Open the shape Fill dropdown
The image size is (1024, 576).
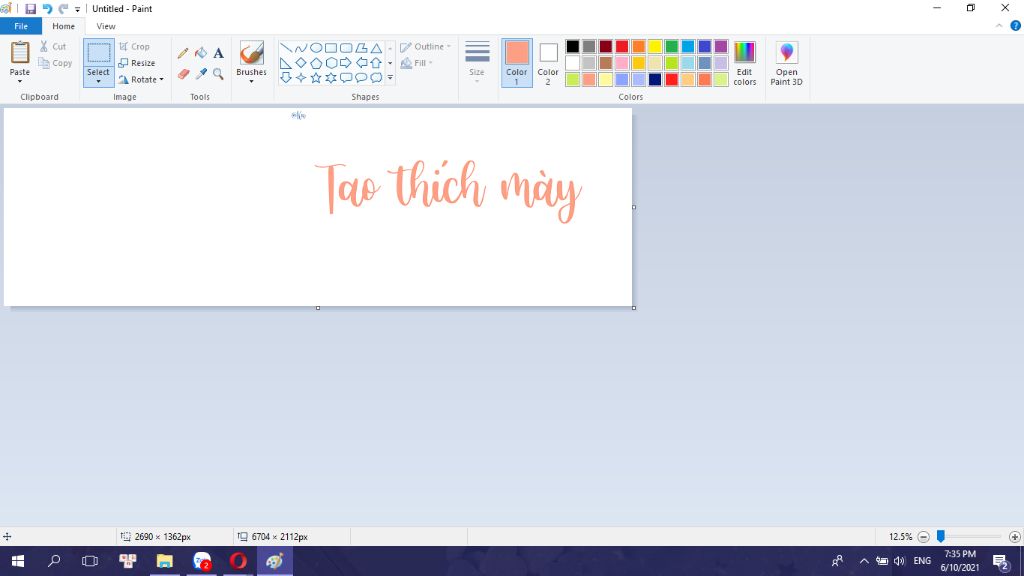click(417, 63)
